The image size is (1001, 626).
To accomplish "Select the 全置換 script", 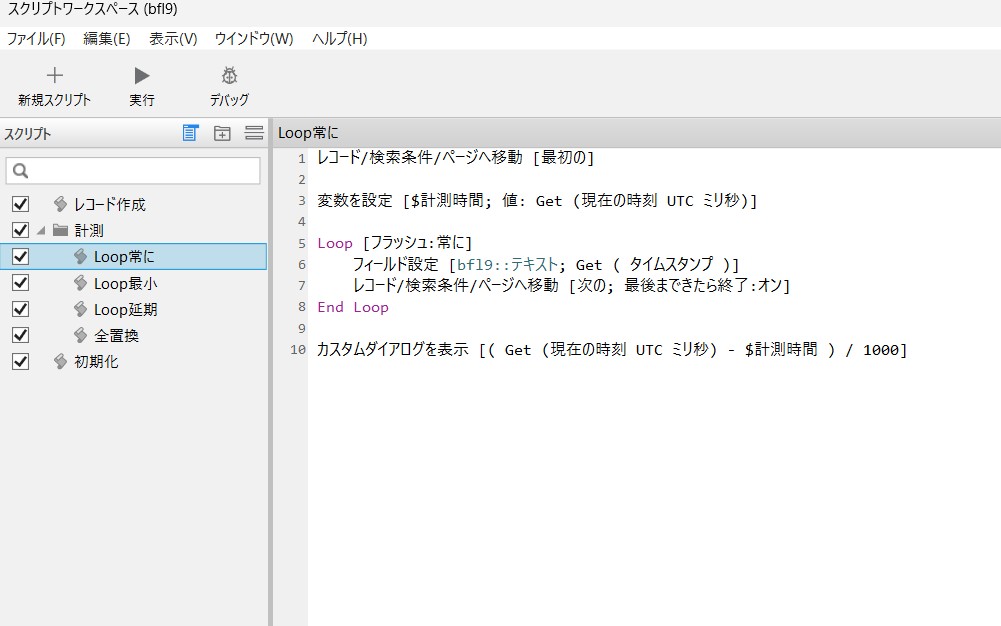I will coord(116,336).
